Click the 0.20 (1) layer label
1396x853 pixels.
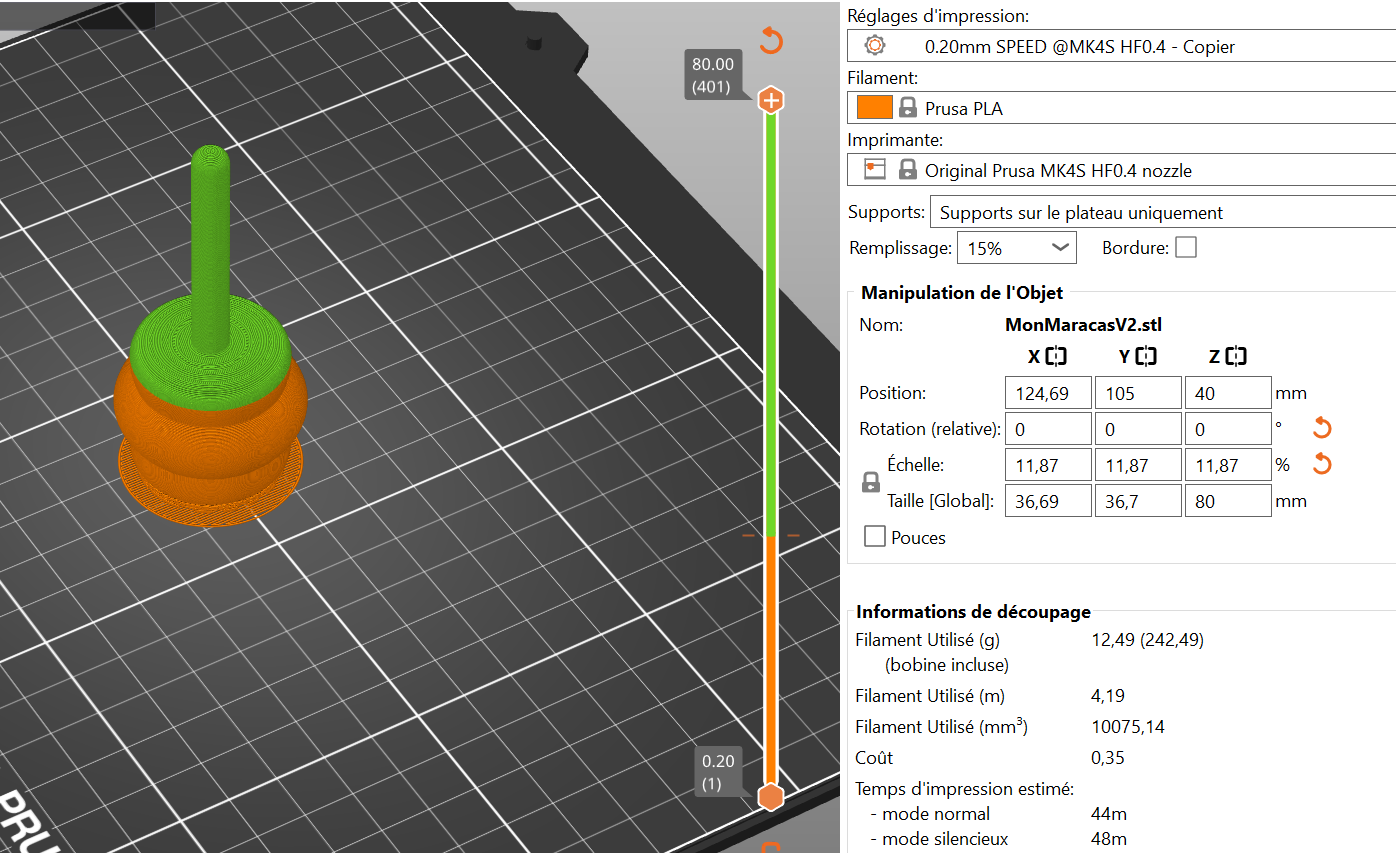718,772
